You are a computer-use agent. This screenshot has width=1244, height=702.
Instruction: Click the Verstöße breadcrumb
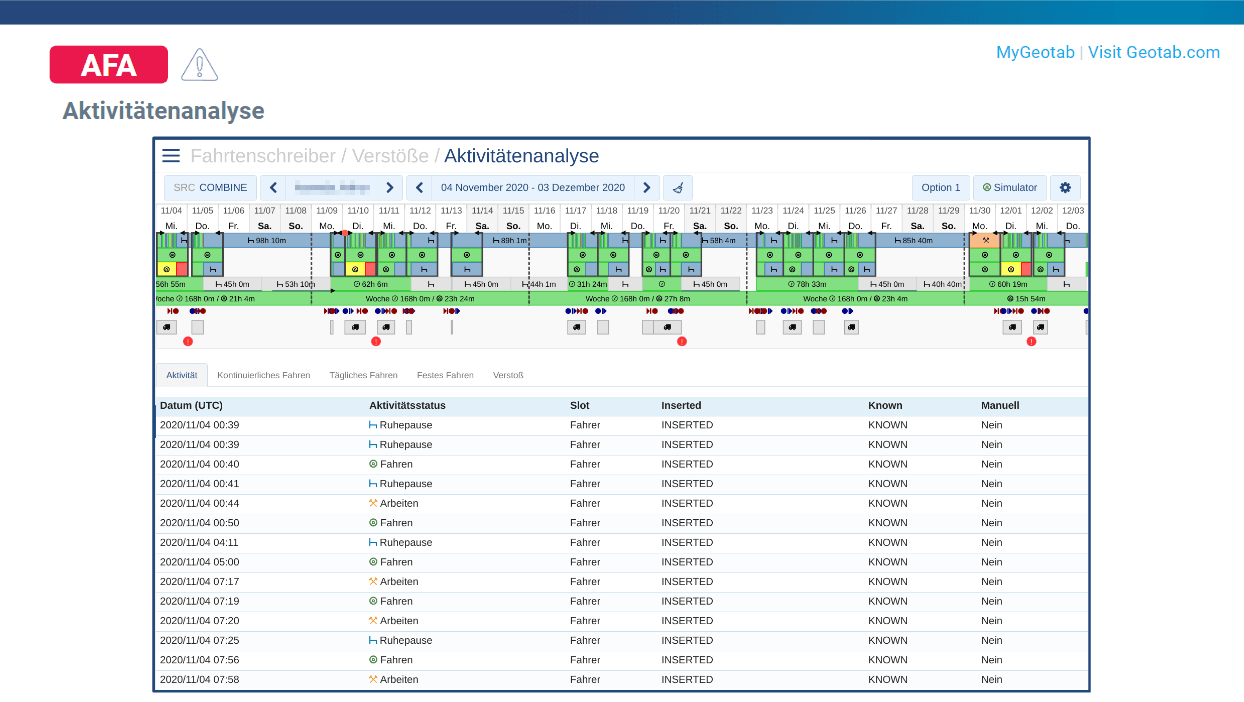390,156
